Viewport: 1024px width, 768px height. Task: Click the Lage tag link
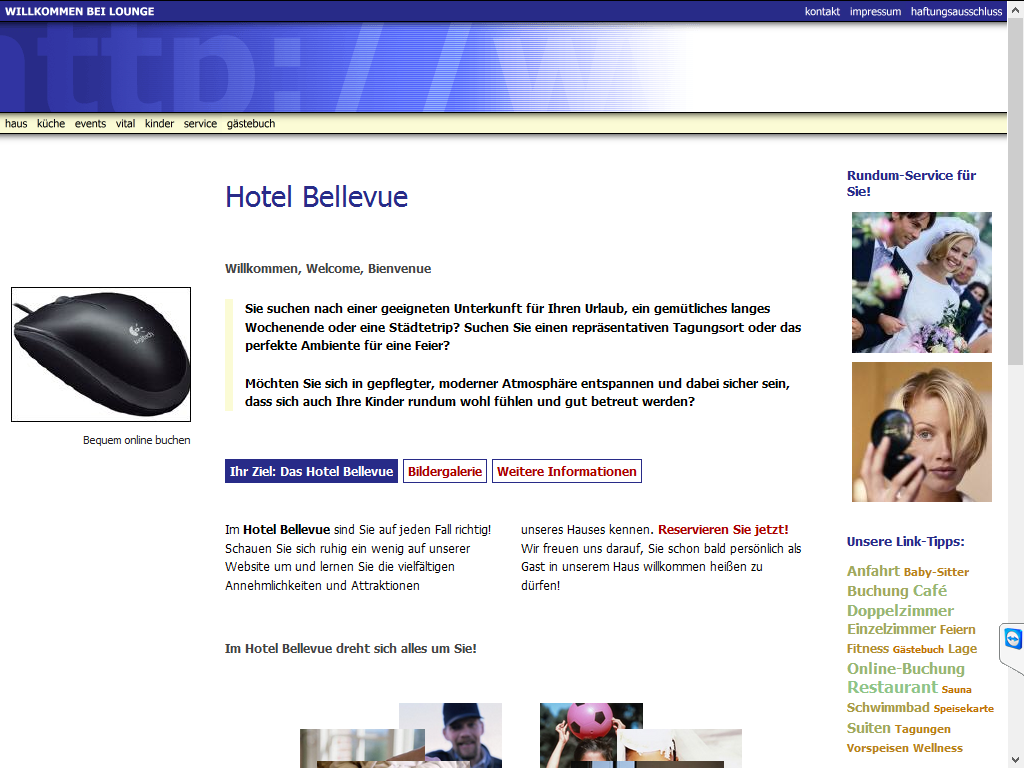coord(962,649)
